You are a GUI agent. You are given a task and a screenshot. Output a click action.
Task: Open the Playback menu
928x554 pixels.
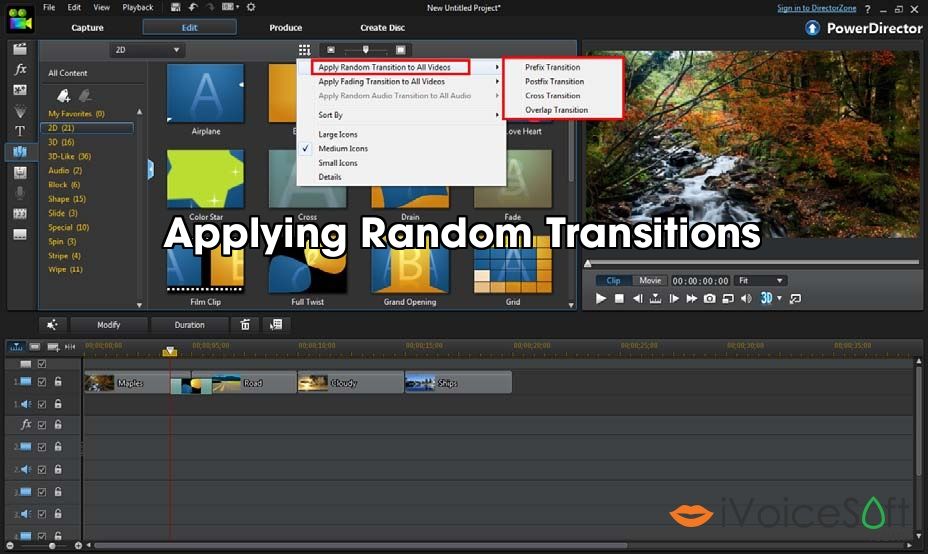click(137, 7)
